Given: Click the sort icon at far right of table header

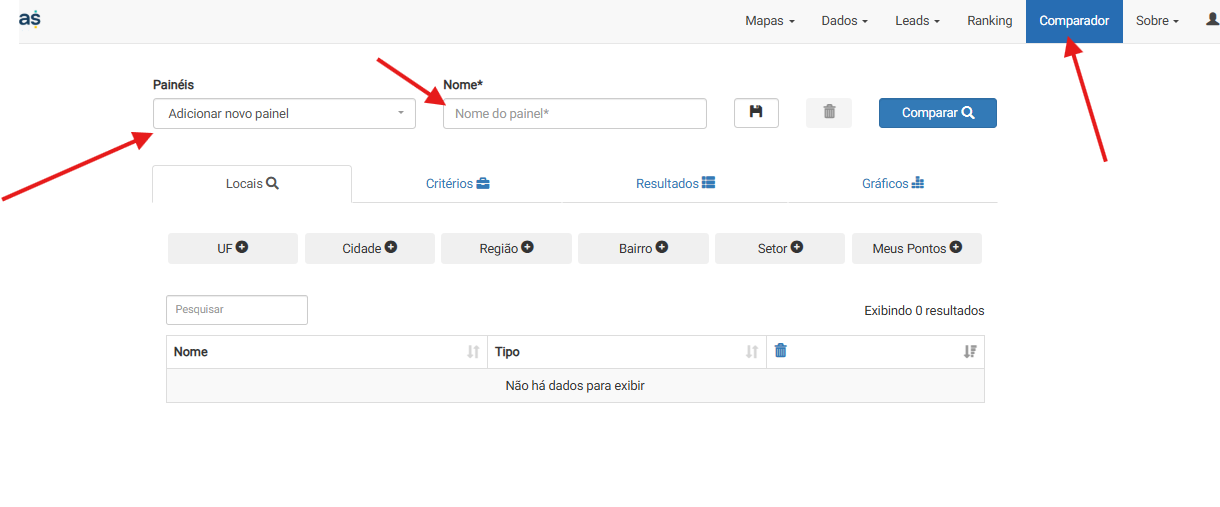Looking at the screenshot, I should (970, 352).
